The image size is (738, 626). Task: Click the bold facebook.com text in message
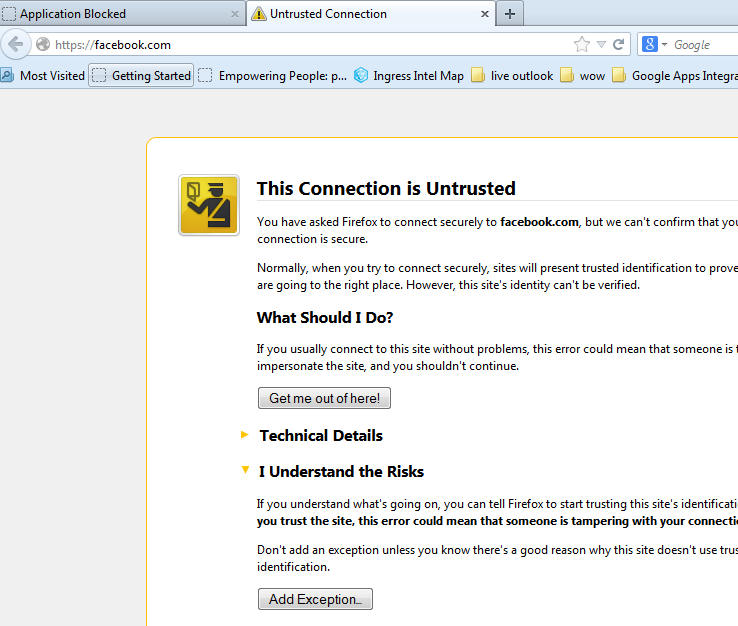point(539,222)
